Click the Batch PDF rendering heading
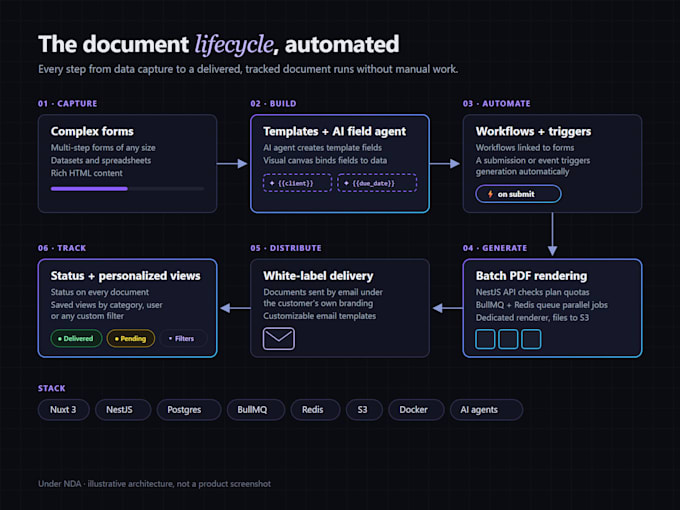Screen dimensions: 680x510 (531, 276)
